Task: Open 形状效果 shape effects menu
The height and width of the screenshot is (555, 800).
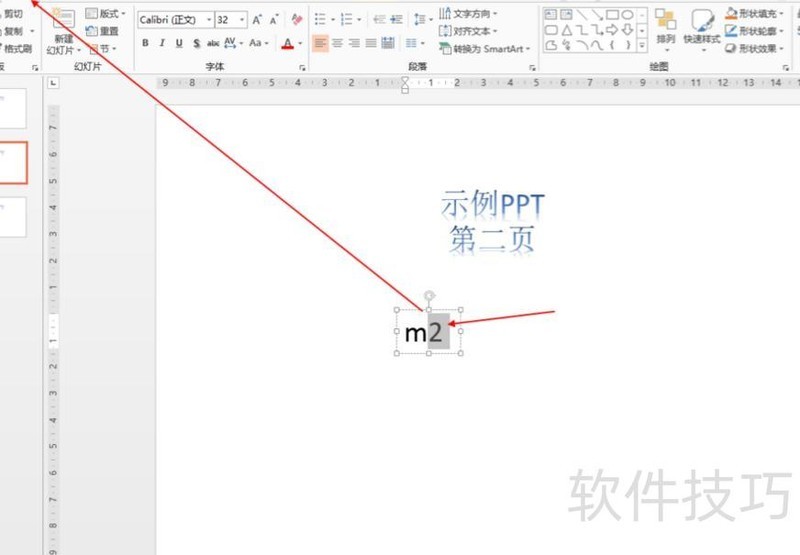Action: [x=755, y=49]
